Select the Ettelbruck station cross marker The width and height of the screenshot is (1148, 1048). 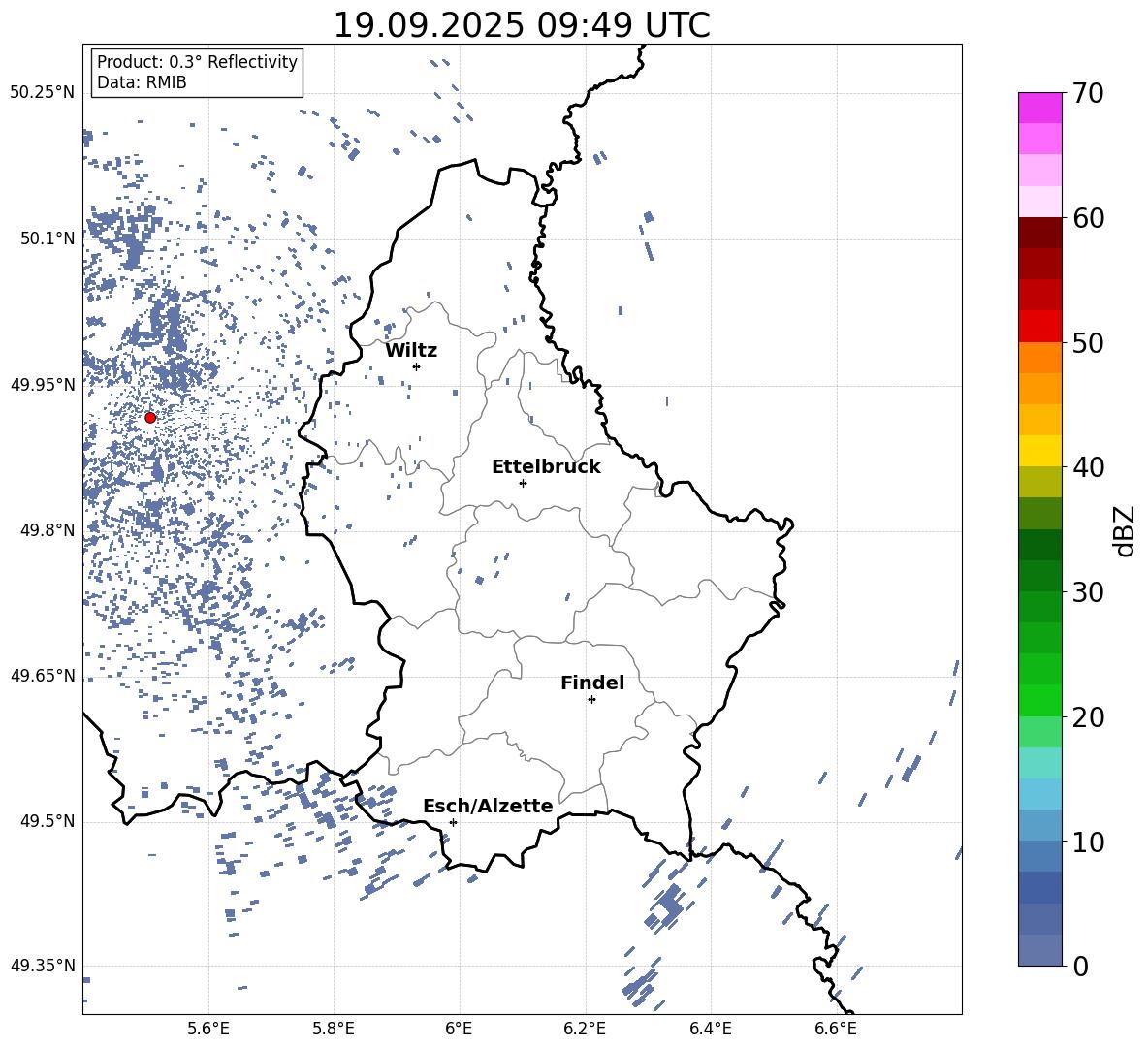[x=523, y=483]
